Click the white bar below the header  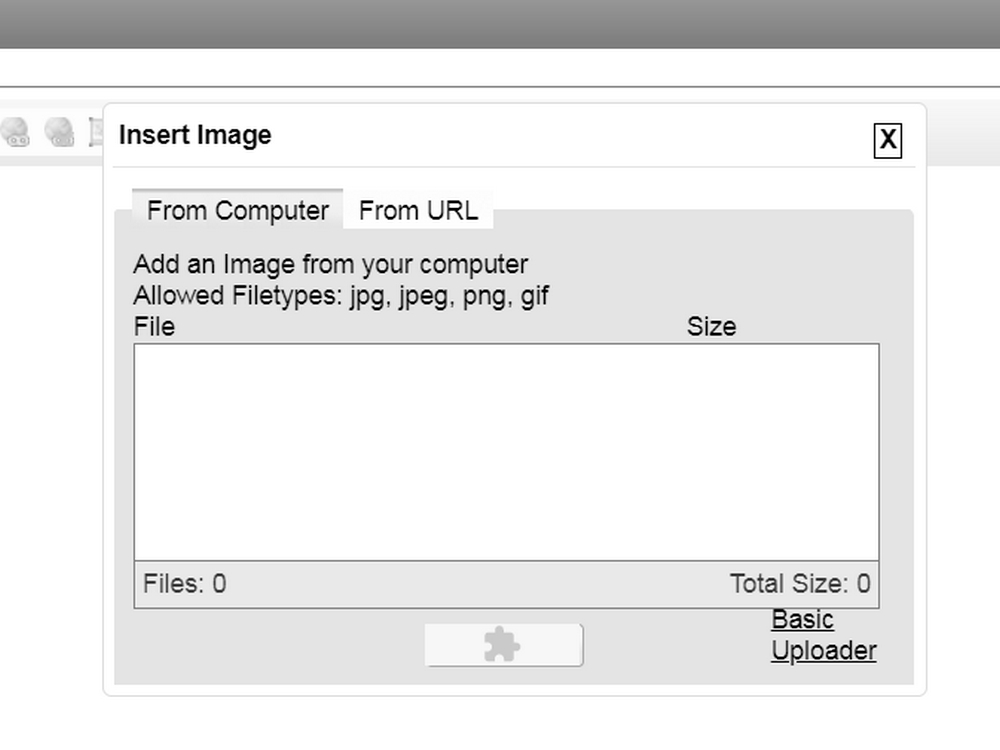500,67
